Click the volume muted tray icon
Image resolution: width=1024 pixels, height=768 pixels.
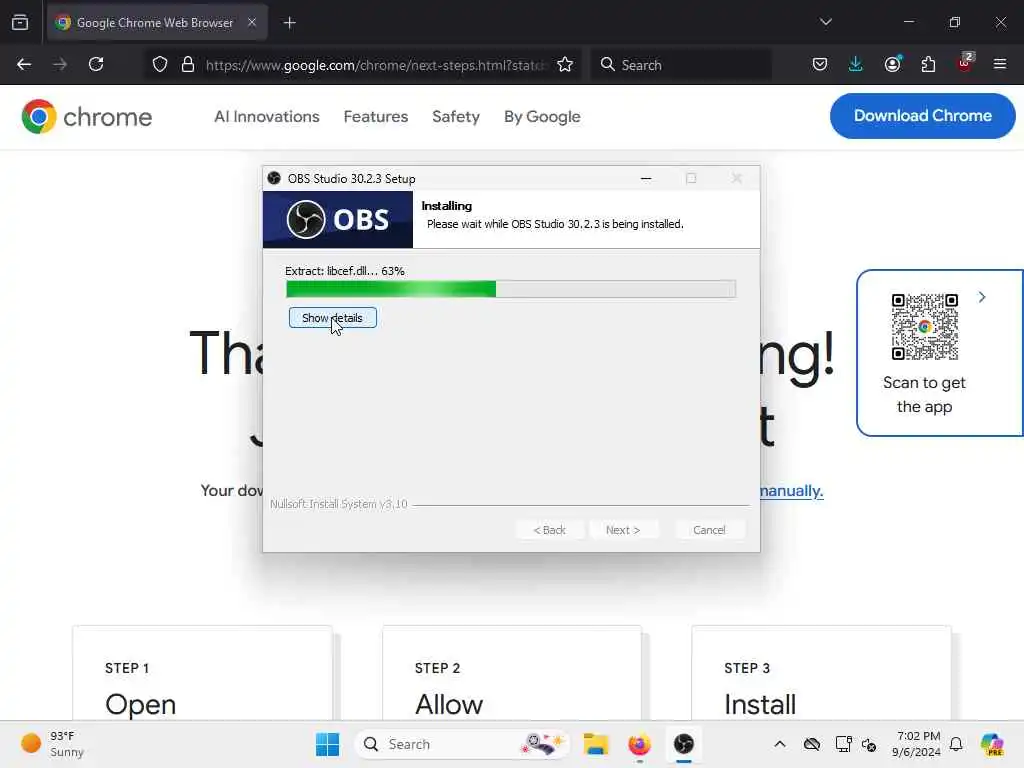point(869,744)
